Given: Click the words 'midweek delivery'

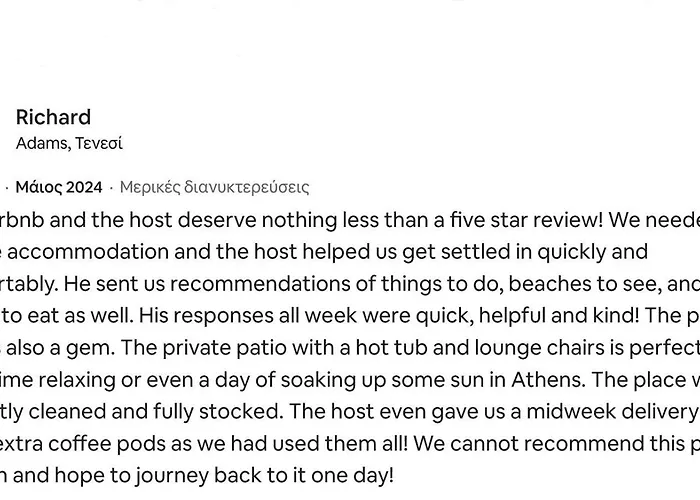Looking at the screenshot, I should click(x=610, y=412).
